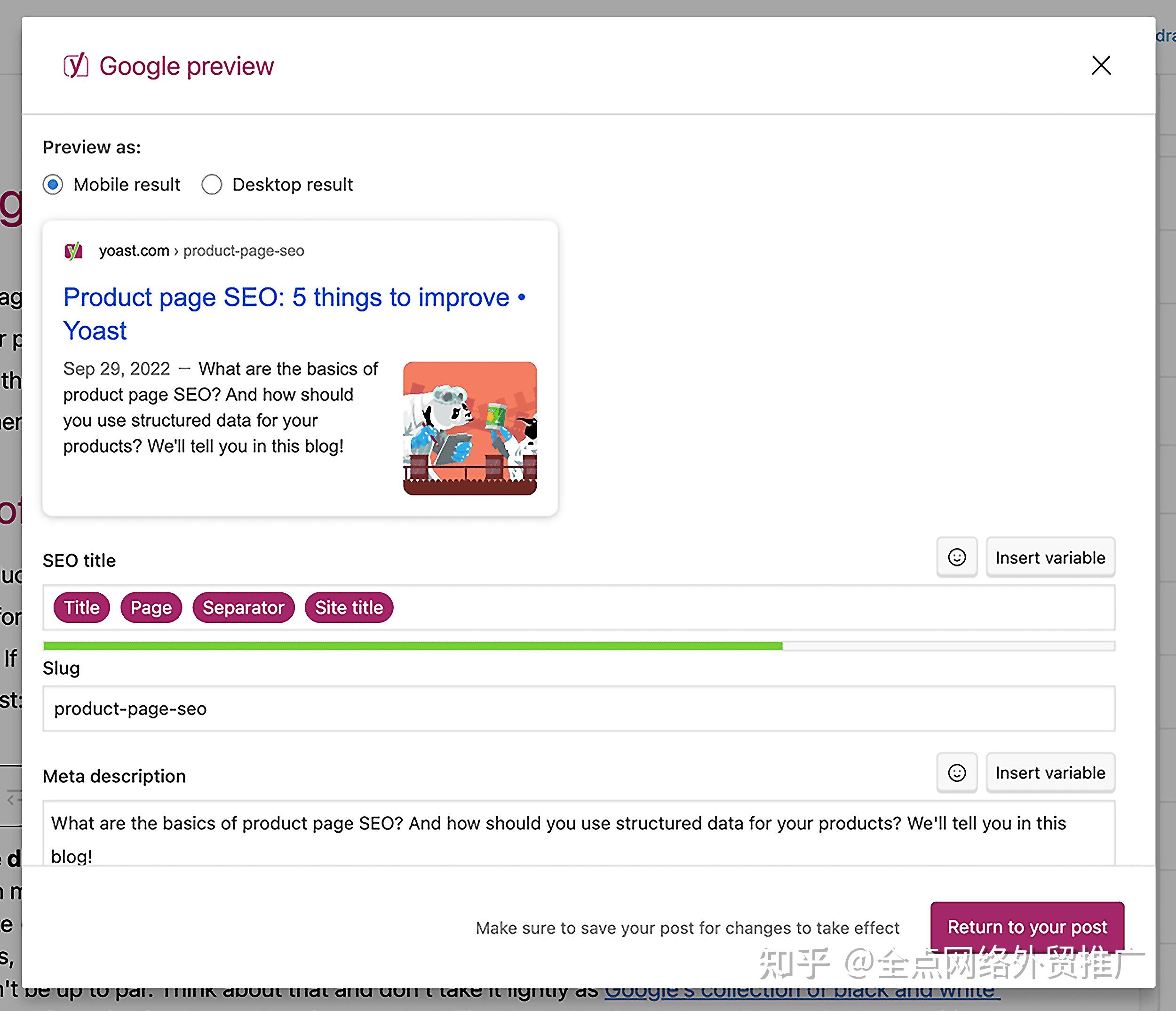Select the Site title variable tag
Screen dimensions: 1176x1011
coord(349,607)
